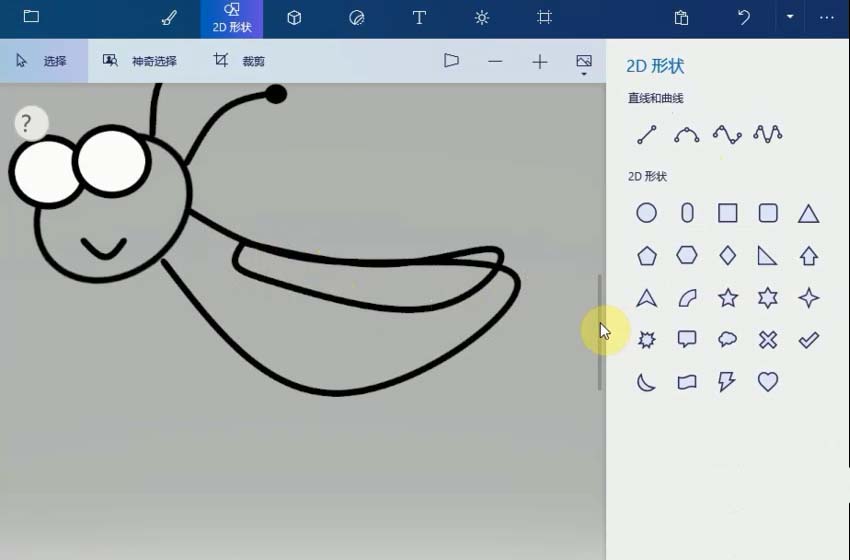Screen dimensions: 850x560
Task: Open the Text tool tab
Action: [x=418, y=18]
